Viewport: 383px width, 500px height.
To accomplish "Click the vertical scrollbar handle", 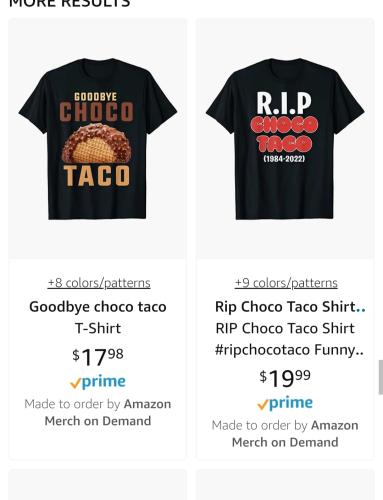I will pos(380,377).
